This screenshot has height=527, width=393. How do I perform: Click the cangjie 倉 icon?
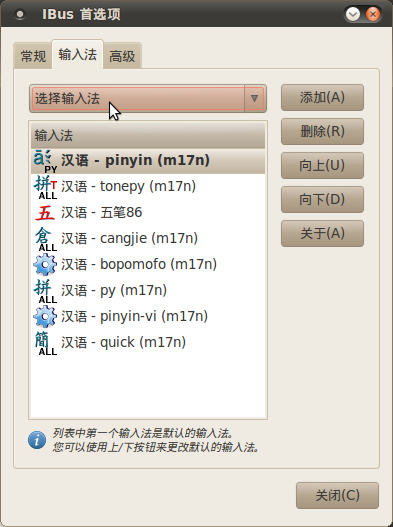tap(45, 239)
